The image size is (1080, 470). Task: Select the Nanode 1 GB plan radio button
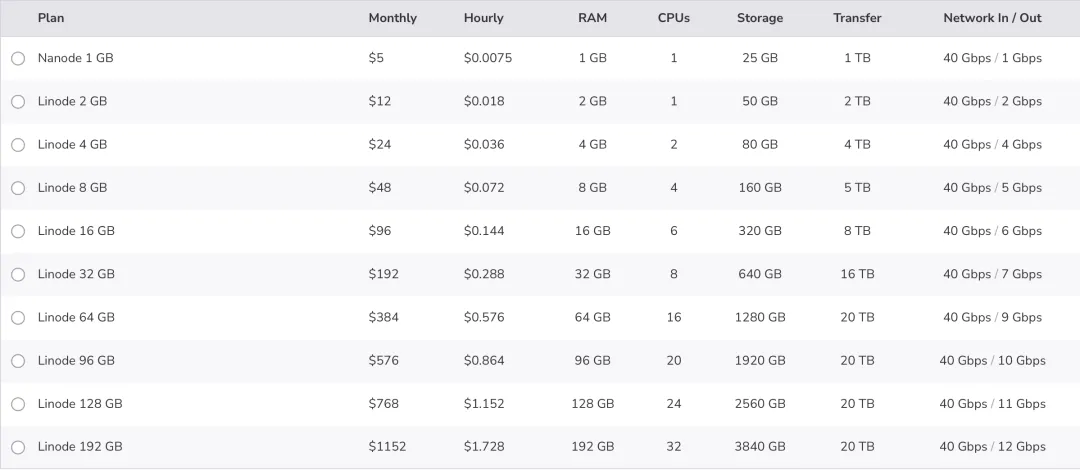18,59
